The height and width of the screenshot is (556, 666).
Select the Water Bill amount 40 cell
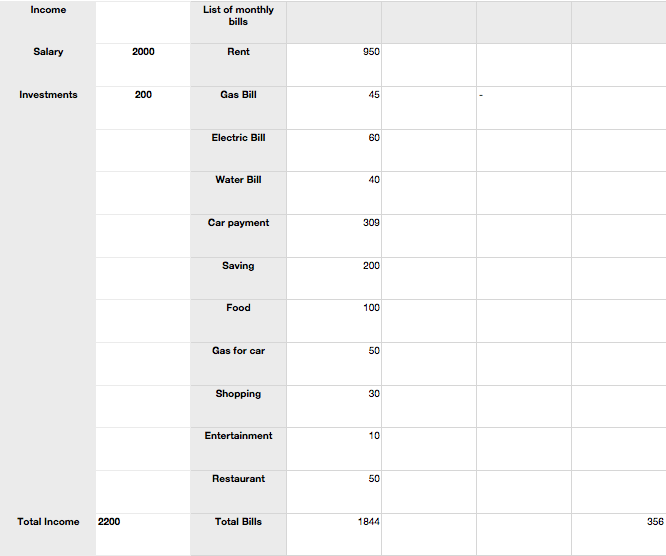(334, 191)
